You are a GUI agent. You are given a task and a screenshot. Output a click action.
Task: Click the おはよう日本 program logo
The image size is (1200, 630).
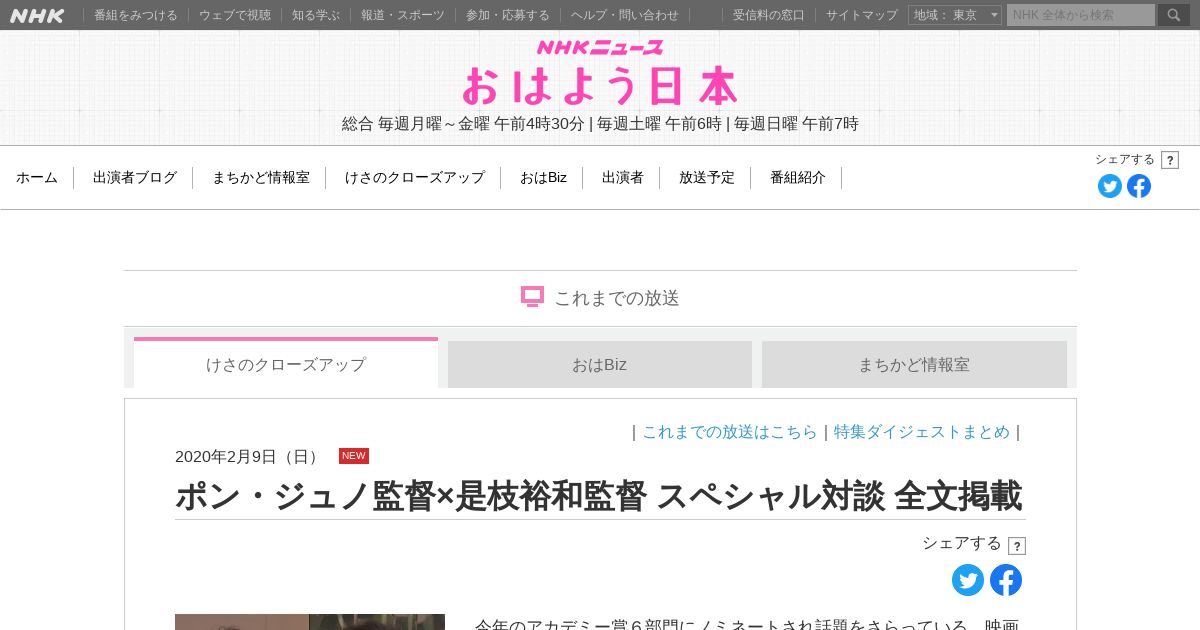coord(600,86)
